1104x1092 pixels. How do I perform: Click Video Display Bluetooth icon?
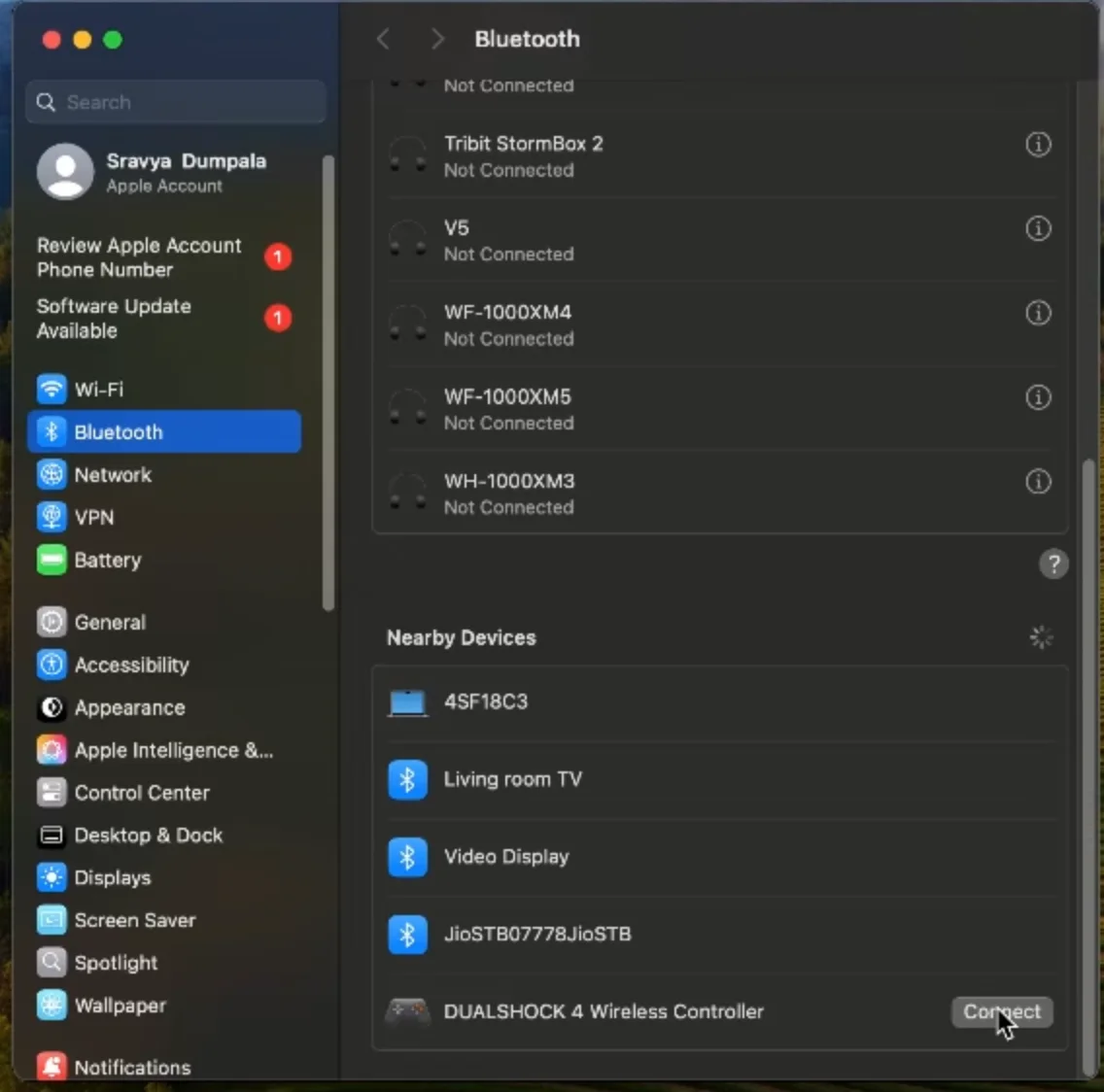point(407,857)
